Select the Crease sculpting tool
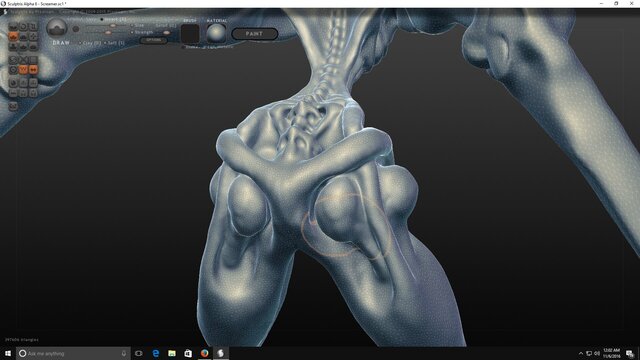The height and width of the screenshot is (360, 640). point(13,27)
